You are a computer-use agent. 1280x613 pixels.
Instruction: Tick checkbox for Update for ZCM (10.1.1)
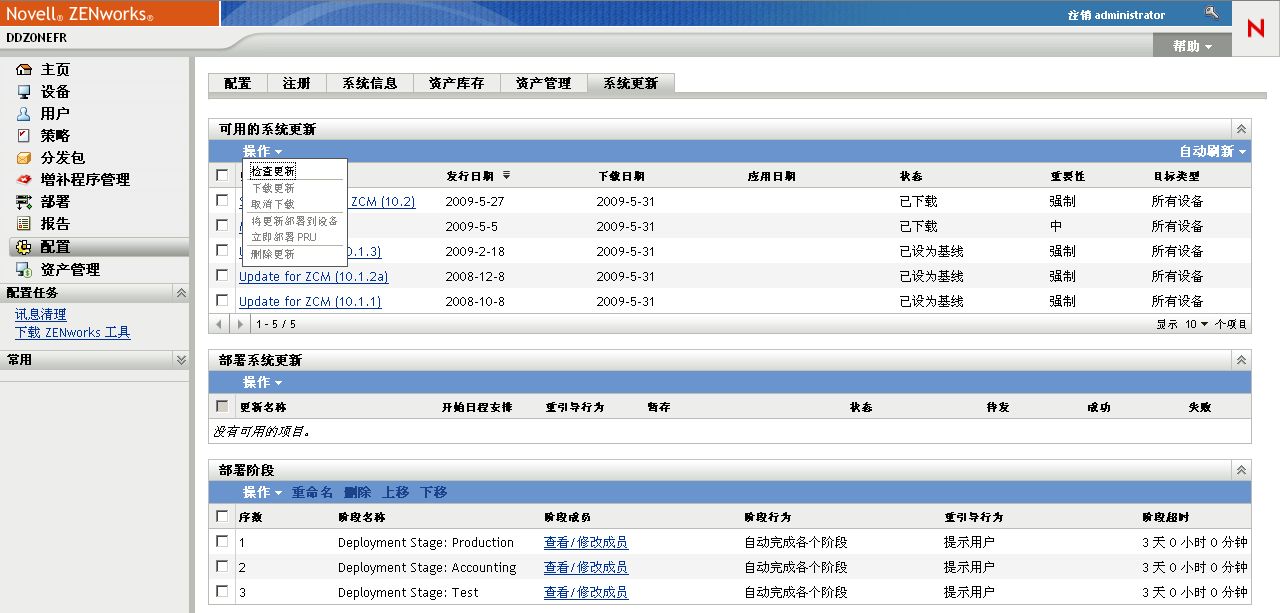[222, 301]
